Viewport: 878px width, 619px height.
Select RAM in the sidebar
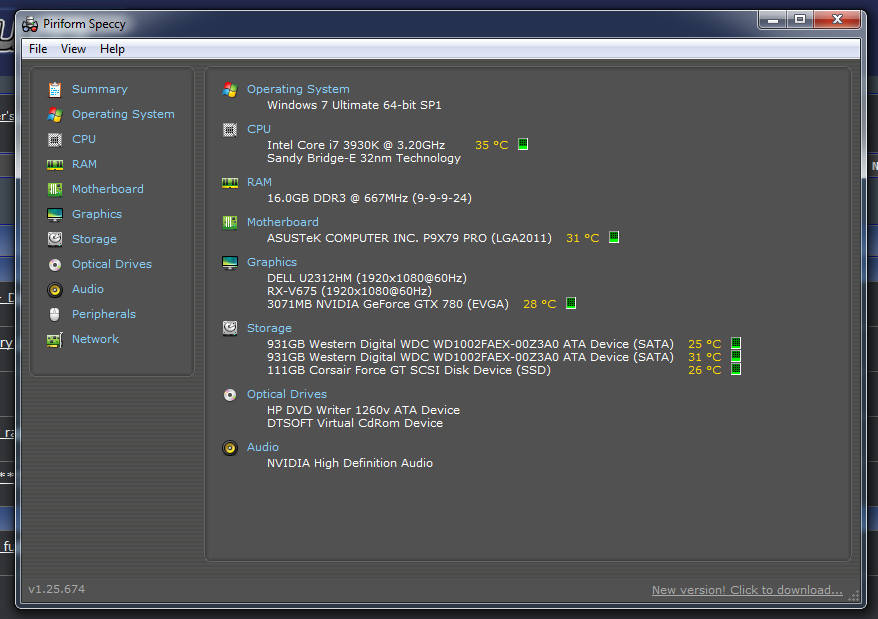click(85, 164)
